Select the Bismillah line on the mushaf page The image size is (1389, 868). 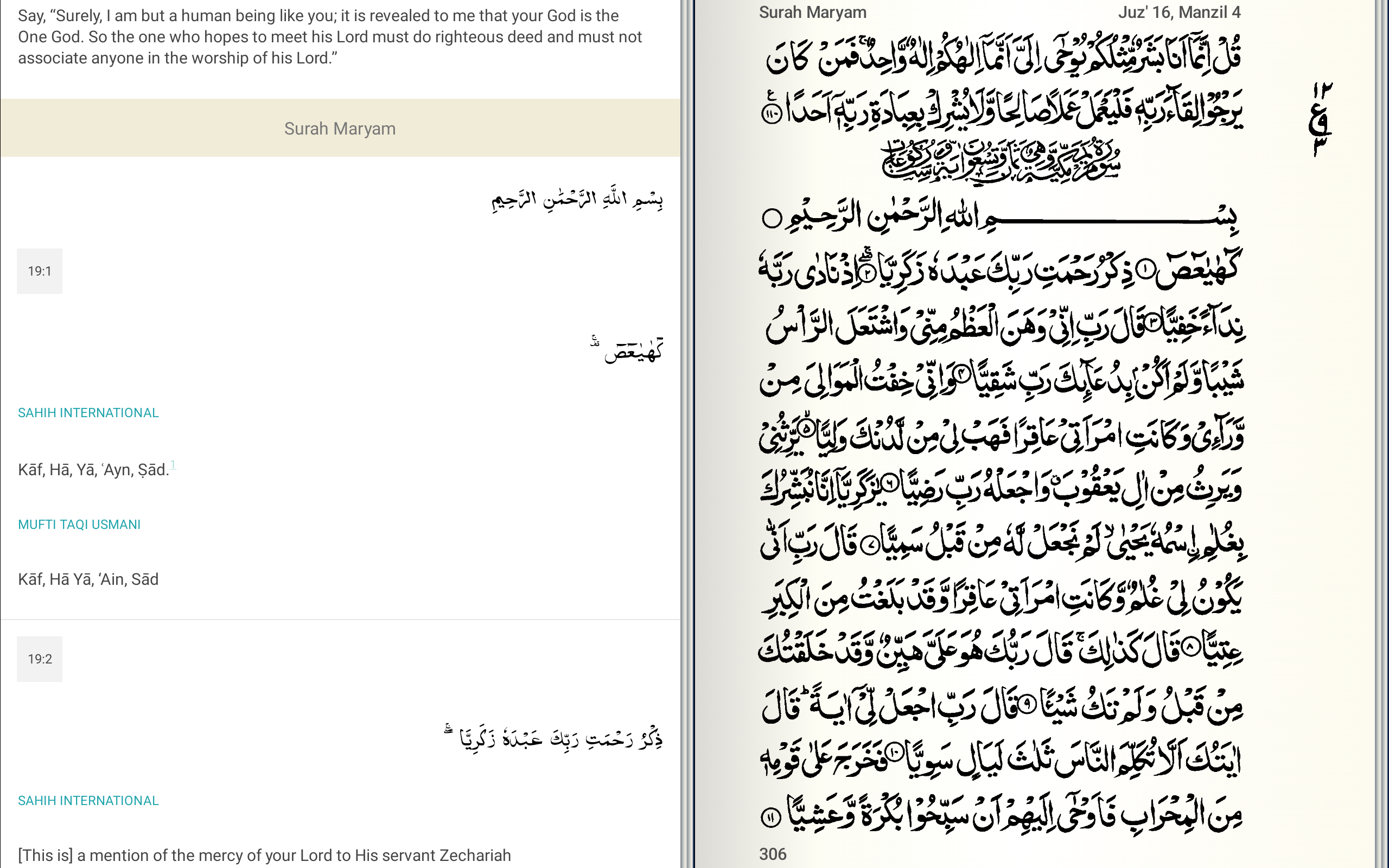(x=1000, y=217)
